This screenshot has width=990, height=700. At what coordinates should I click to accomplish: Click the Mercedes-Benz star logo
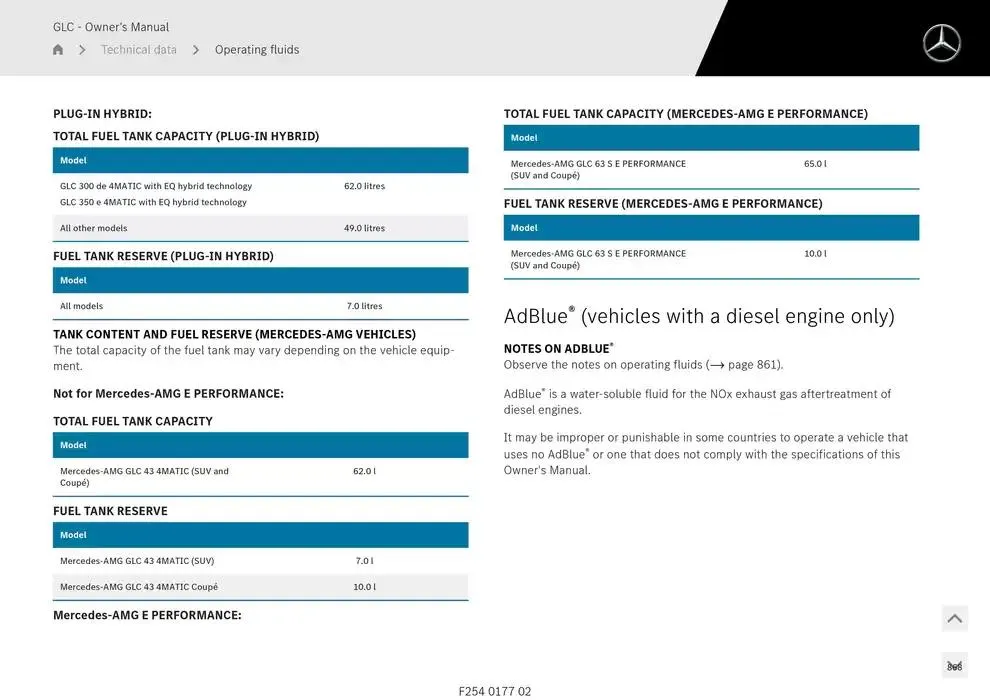941,43
